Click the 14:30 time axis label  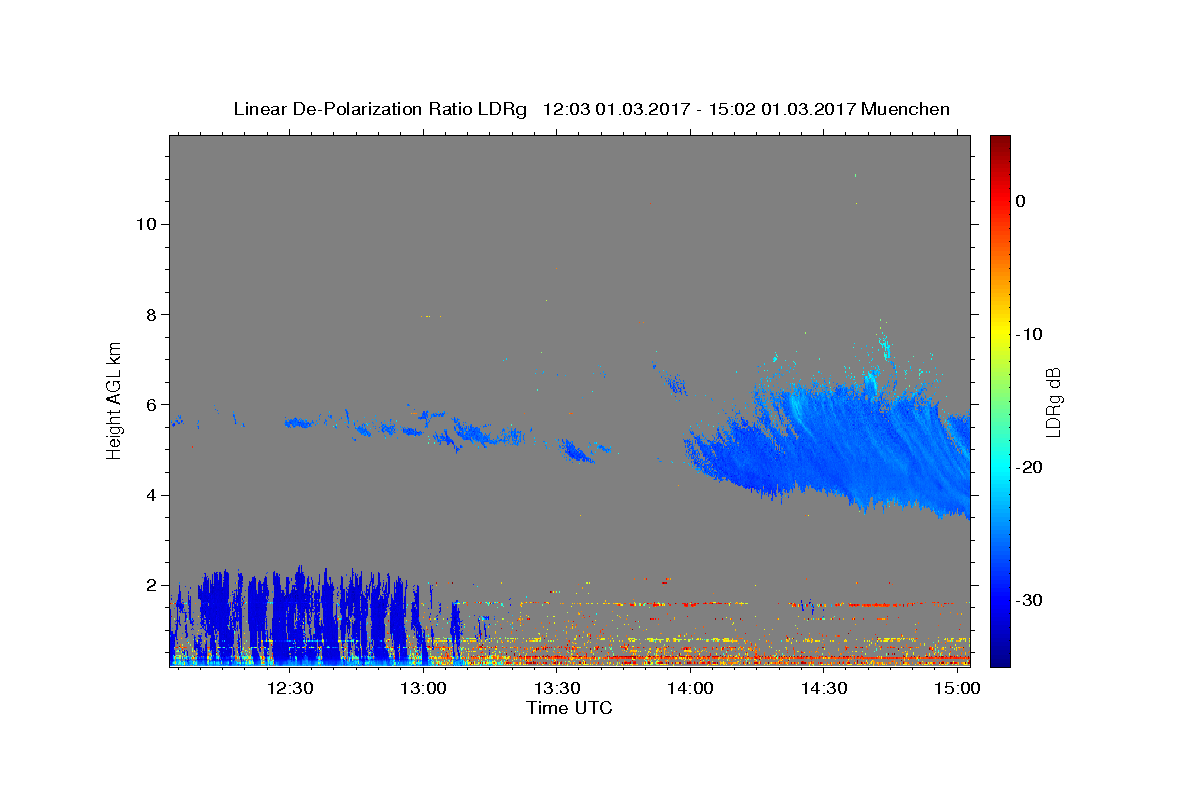point(824,688)
